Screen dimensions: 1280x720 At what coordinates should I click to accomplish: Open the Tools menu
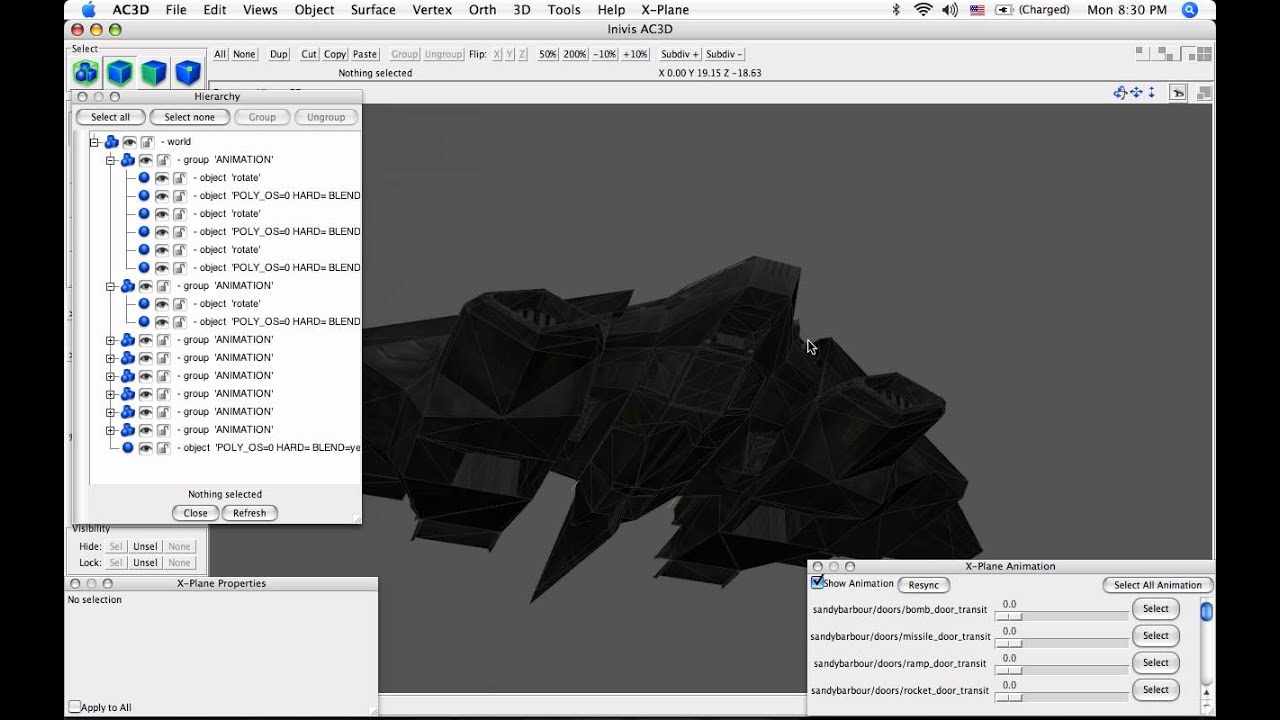(x=564, y=10)
